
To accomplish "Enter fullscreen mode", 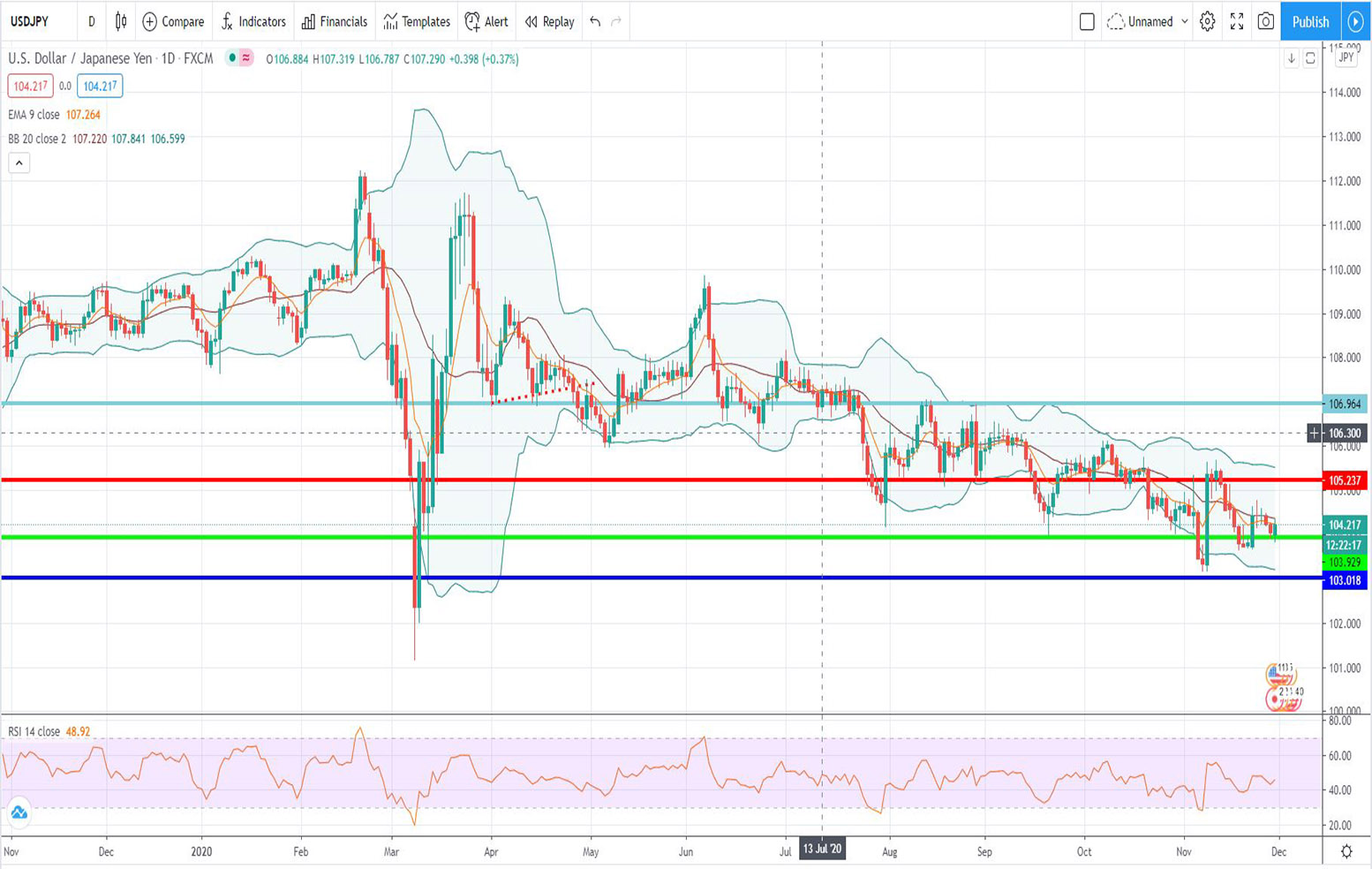I will click(1236, 21).
